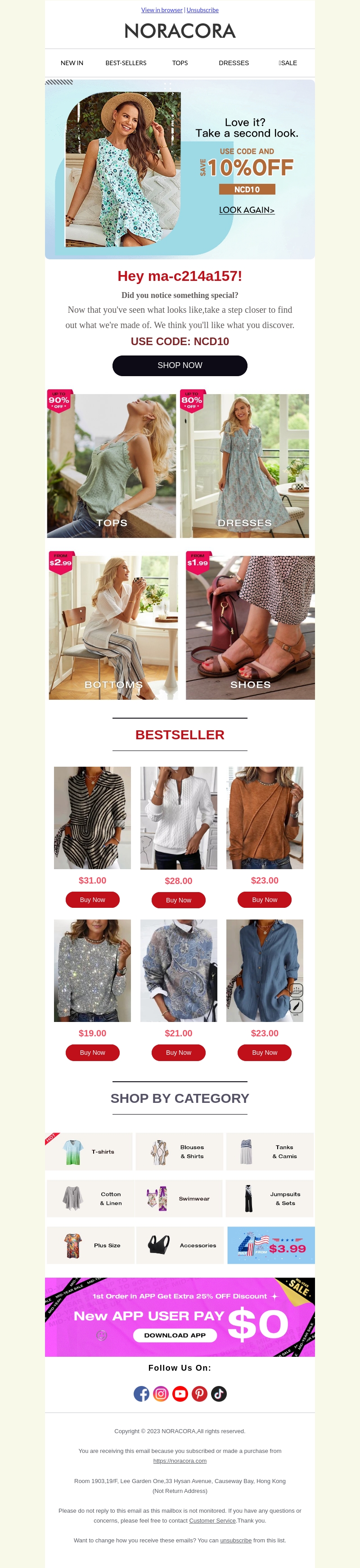
Task: Open the DRESSES menu item
Action: (234, 63)
